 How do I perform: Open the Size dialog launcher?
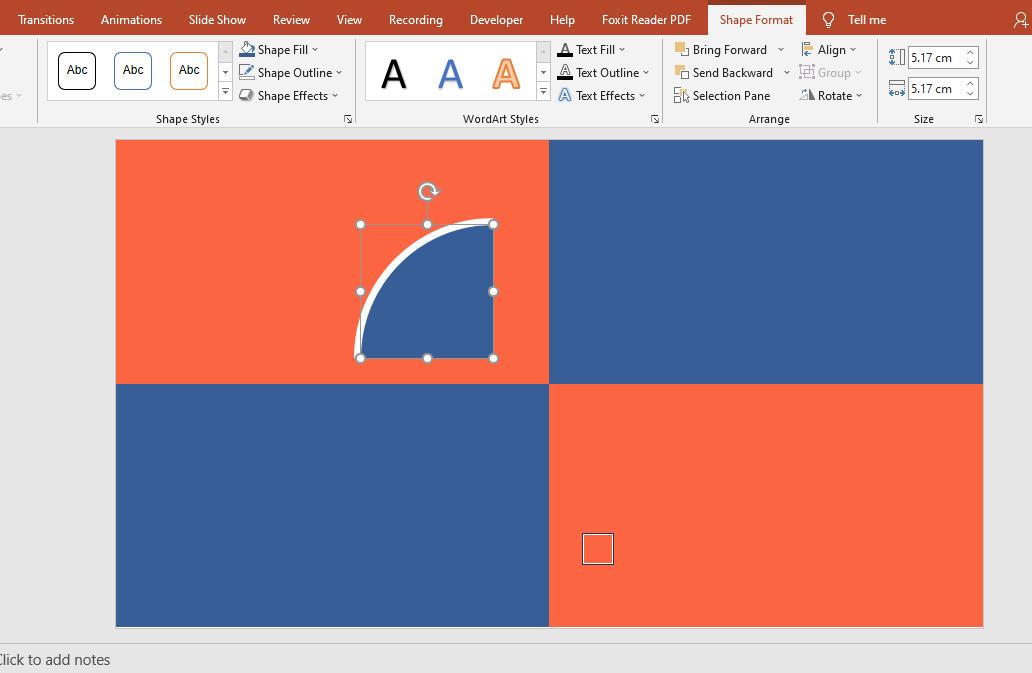tap(978, 118)
